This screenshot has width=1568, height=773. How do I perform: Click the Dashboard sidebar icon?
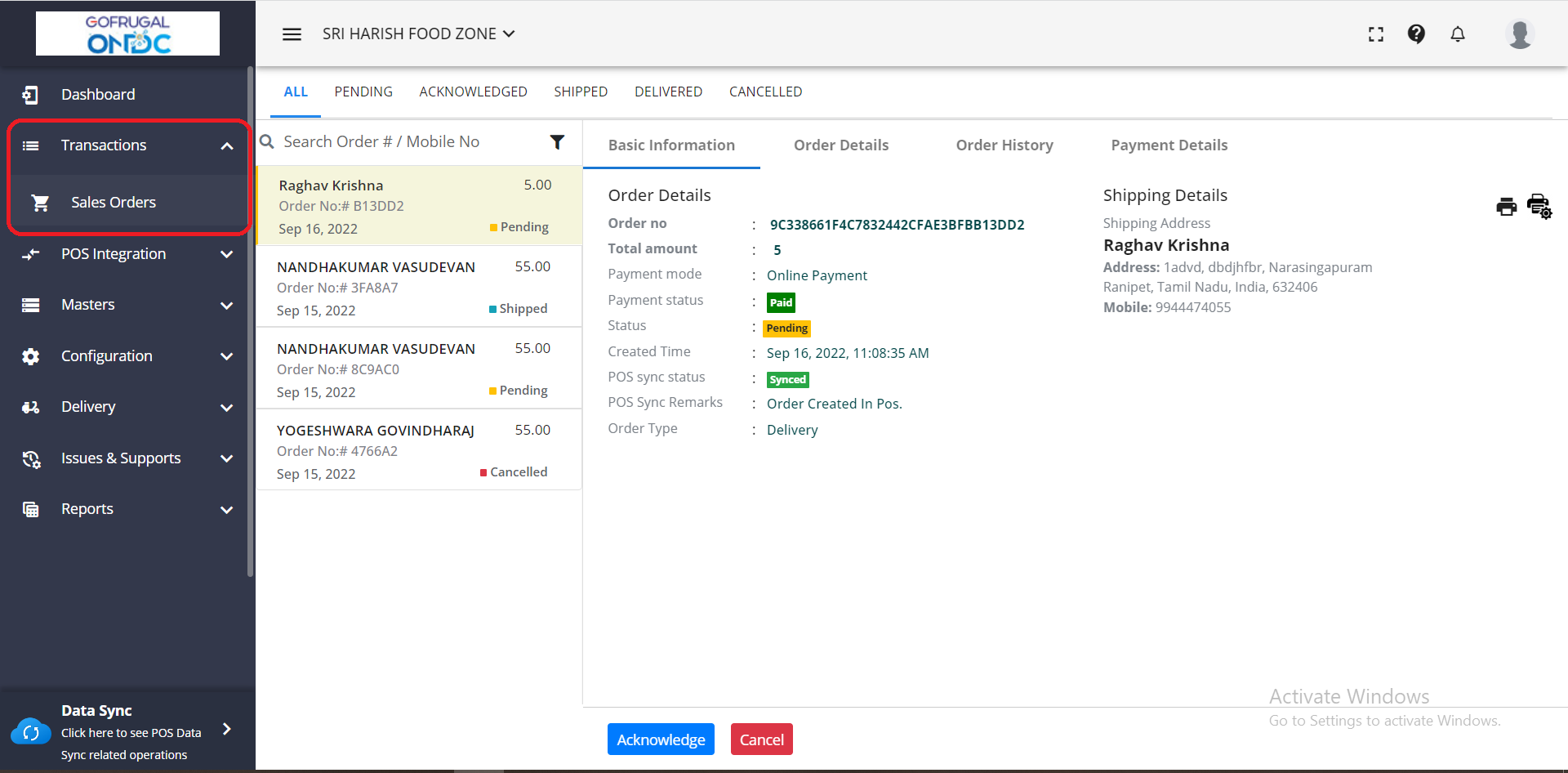30,95
